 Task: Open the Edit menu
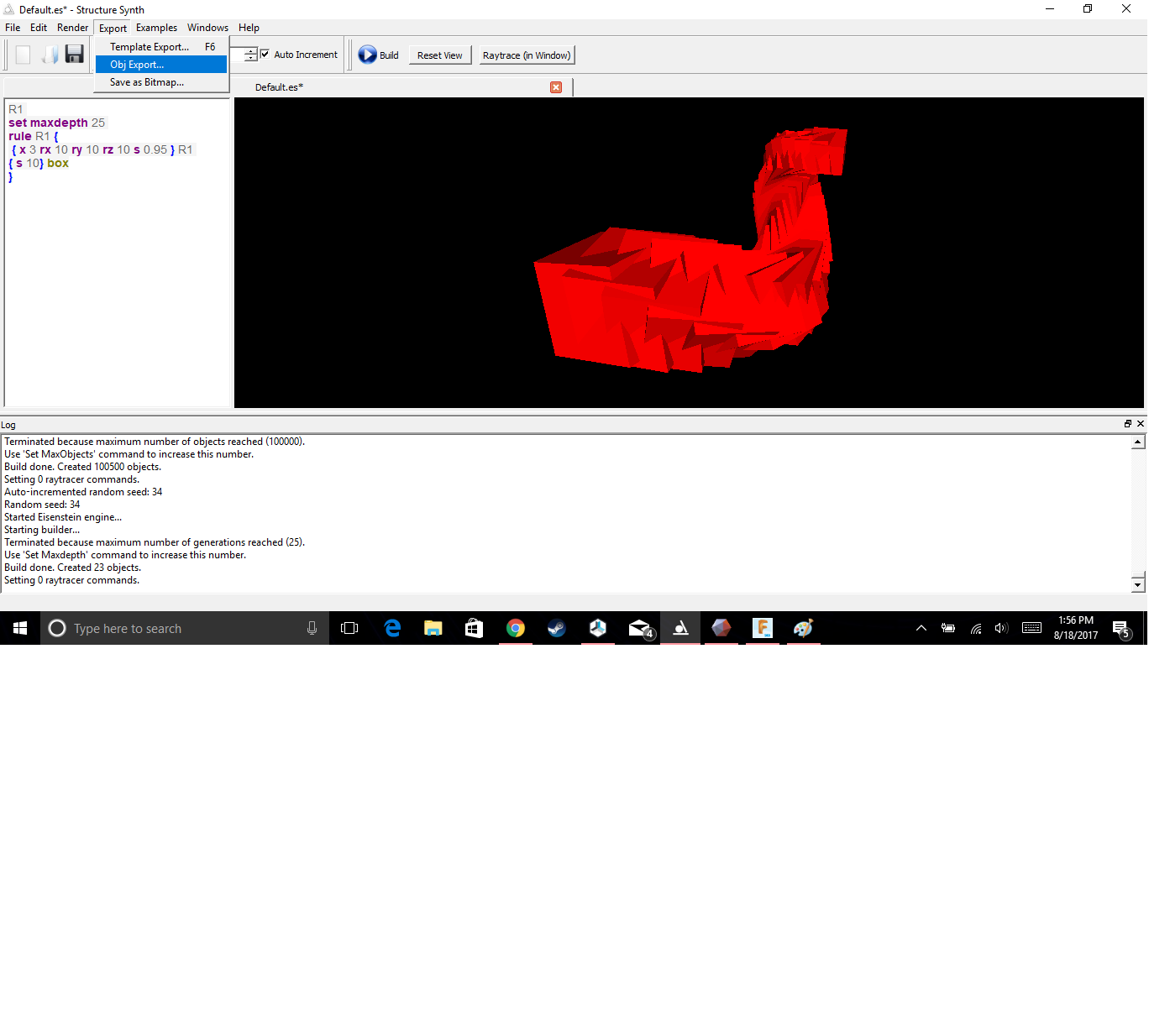pyautogui.click(x=39, y=28)
